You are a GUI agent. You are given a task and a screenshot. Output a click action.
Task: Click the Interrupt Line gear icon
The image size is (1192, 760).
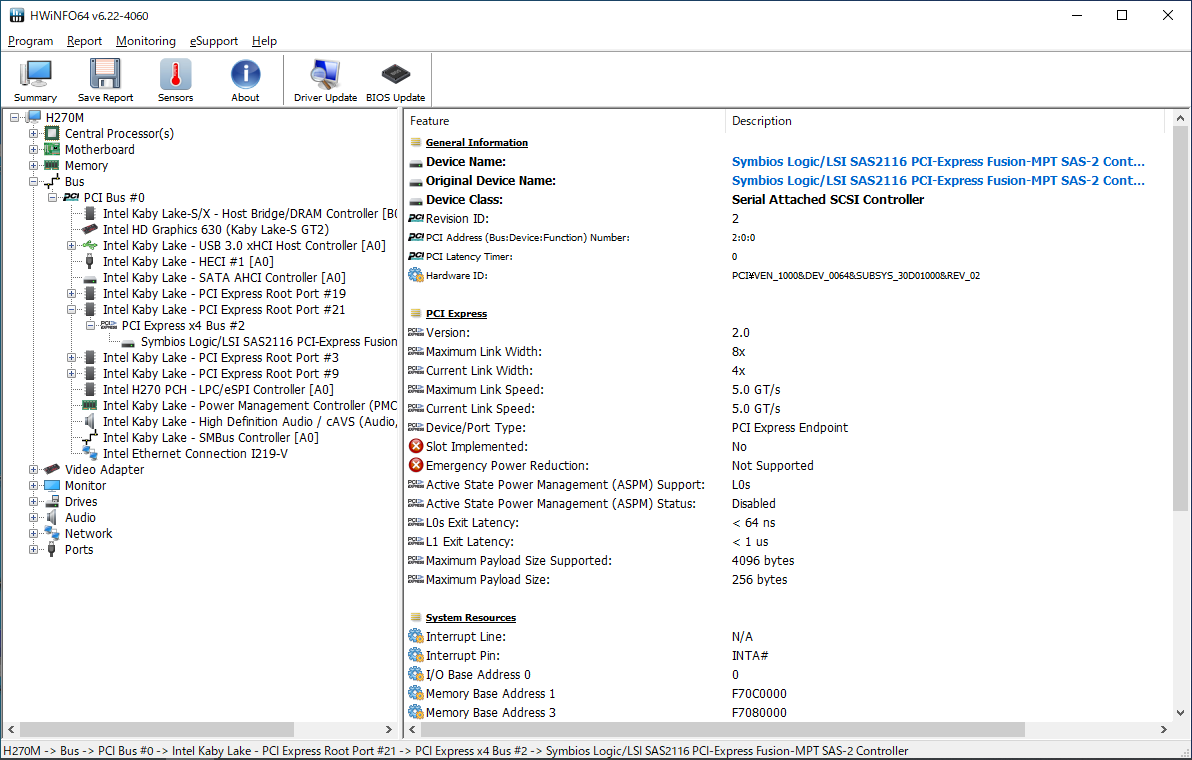click(416, 636)
